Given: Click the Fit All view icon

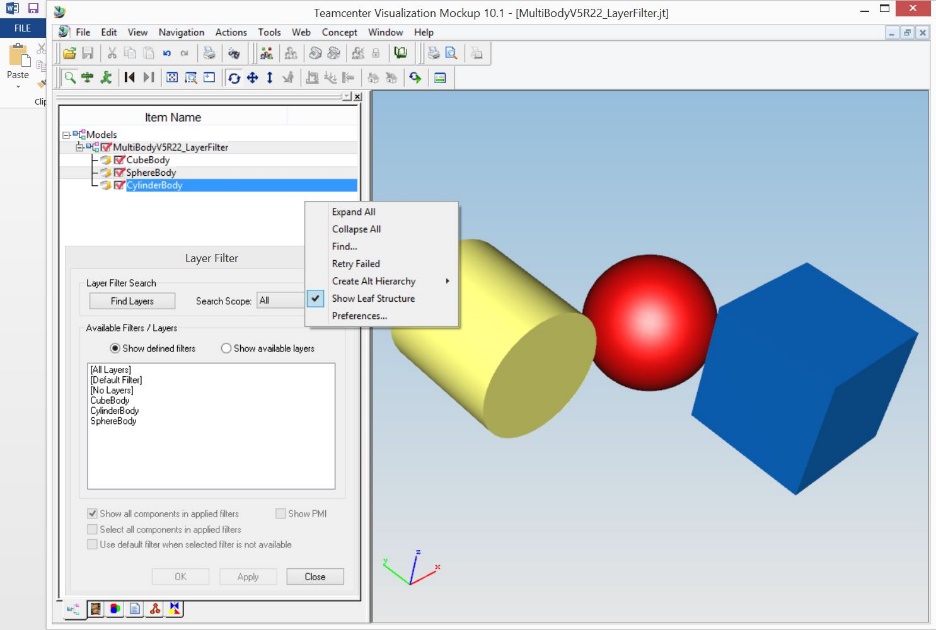Looking at the screenshot, I should (x=172, y=78).
